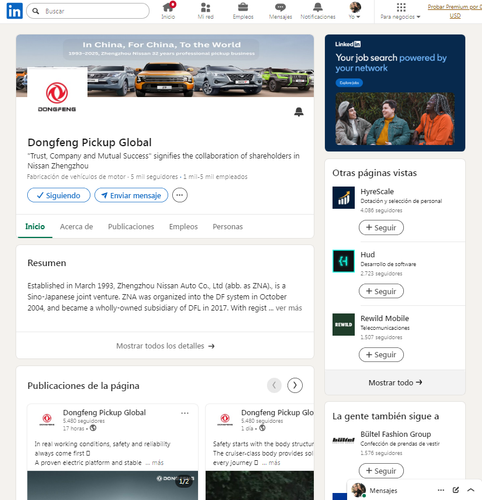Image resolution: width=482 pixels, height=500 pixels.
Task: Open Empleos briefcase icon in navbar
Action: click(243, 11)
